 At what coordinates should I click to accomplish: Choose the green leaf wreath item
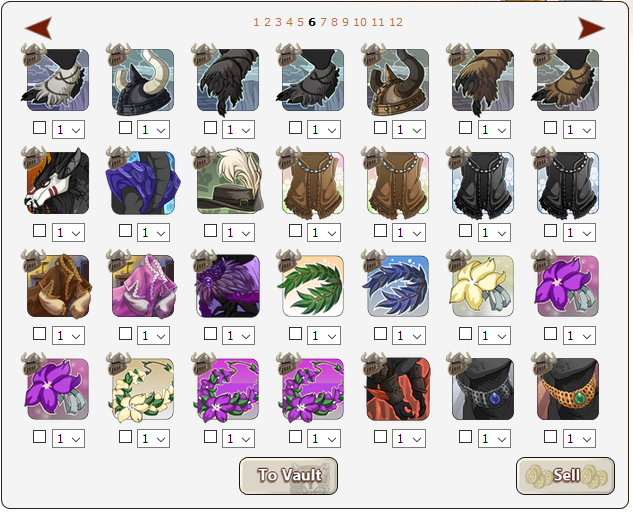click(x=313, y=286)
